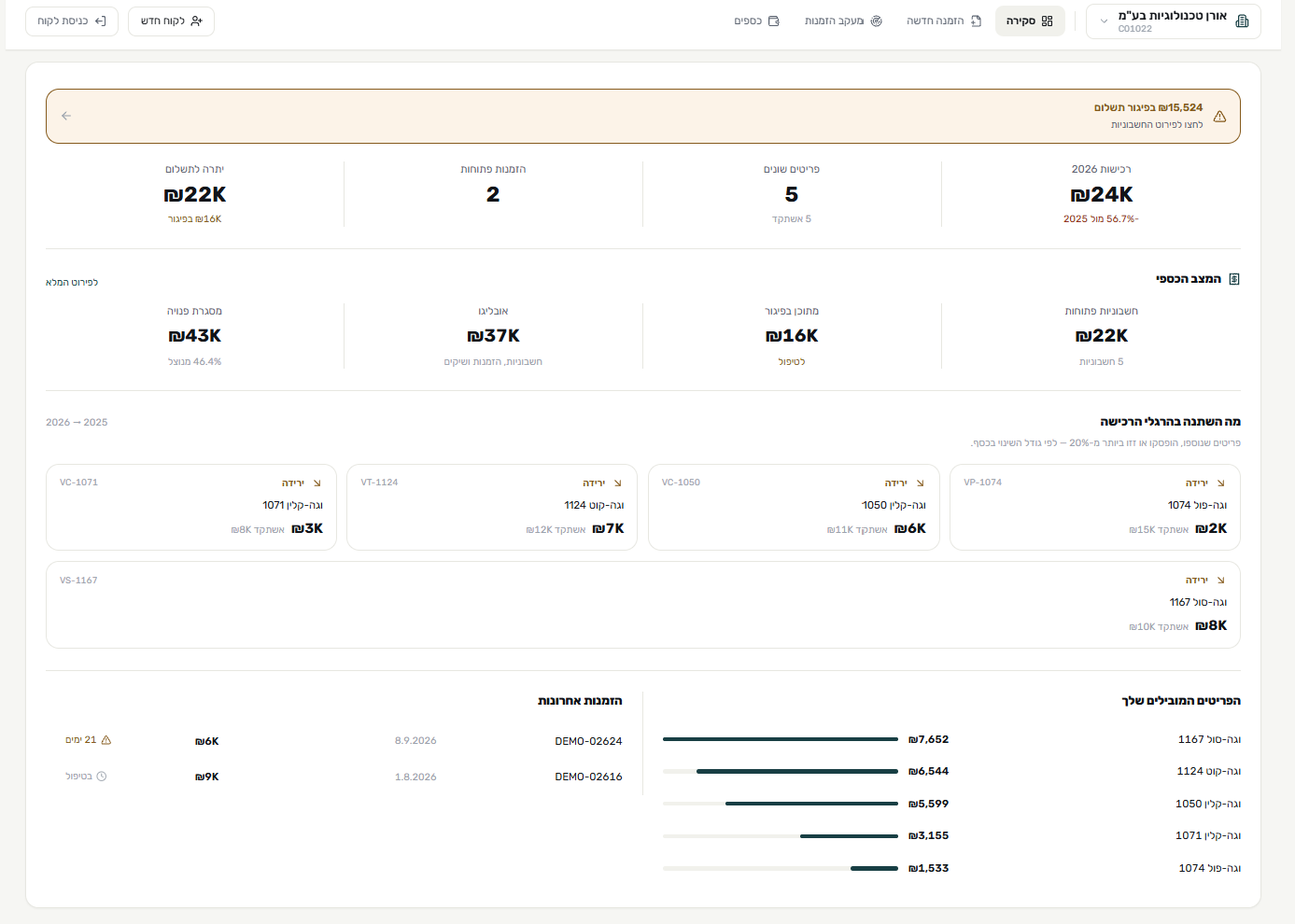Screen dimensions: 1295x924
Task: Click the הזמנות אחרונות heading
Action: point(580,701)
